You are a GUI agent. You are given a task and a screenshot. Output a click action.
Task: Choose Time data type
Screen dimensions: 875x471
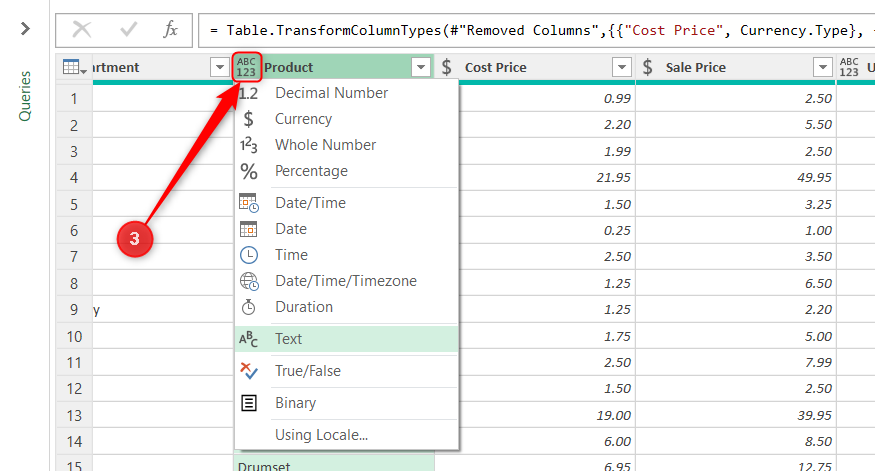pos(347,255)
